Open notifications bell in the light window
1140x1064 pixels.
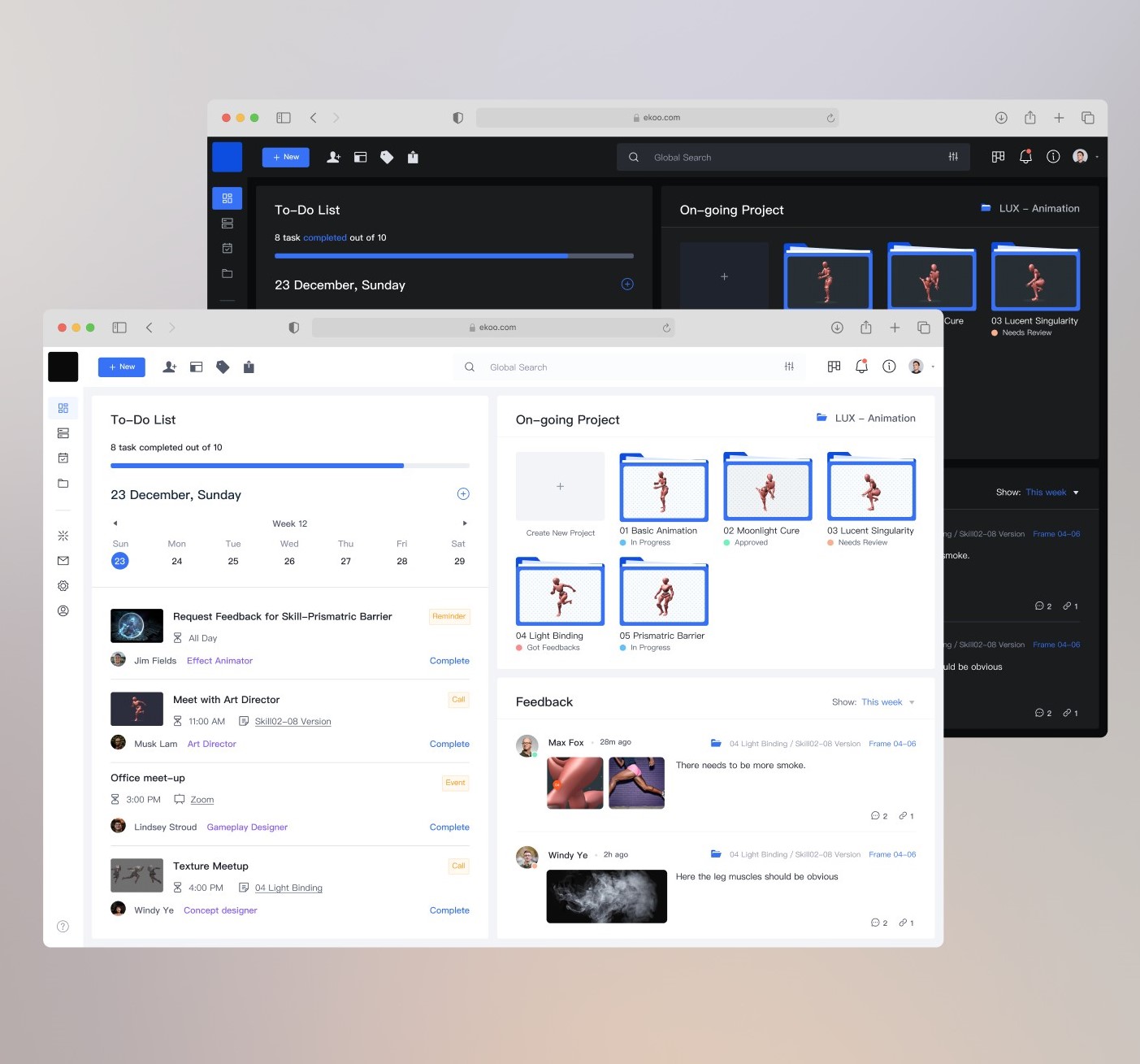tap(861, 367)
